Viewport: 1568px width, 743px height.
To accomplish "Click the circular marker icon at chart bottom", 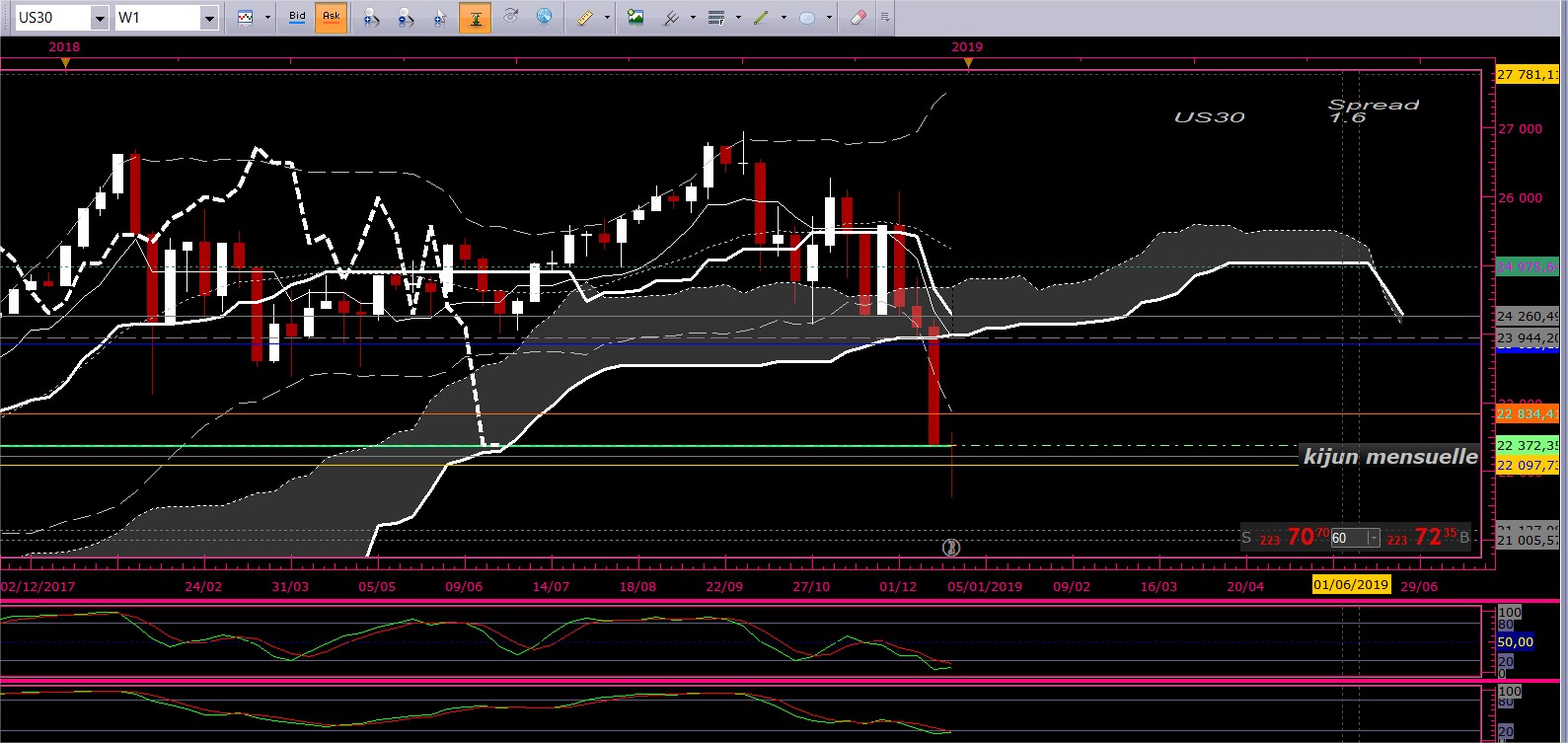I will (951, 547).
